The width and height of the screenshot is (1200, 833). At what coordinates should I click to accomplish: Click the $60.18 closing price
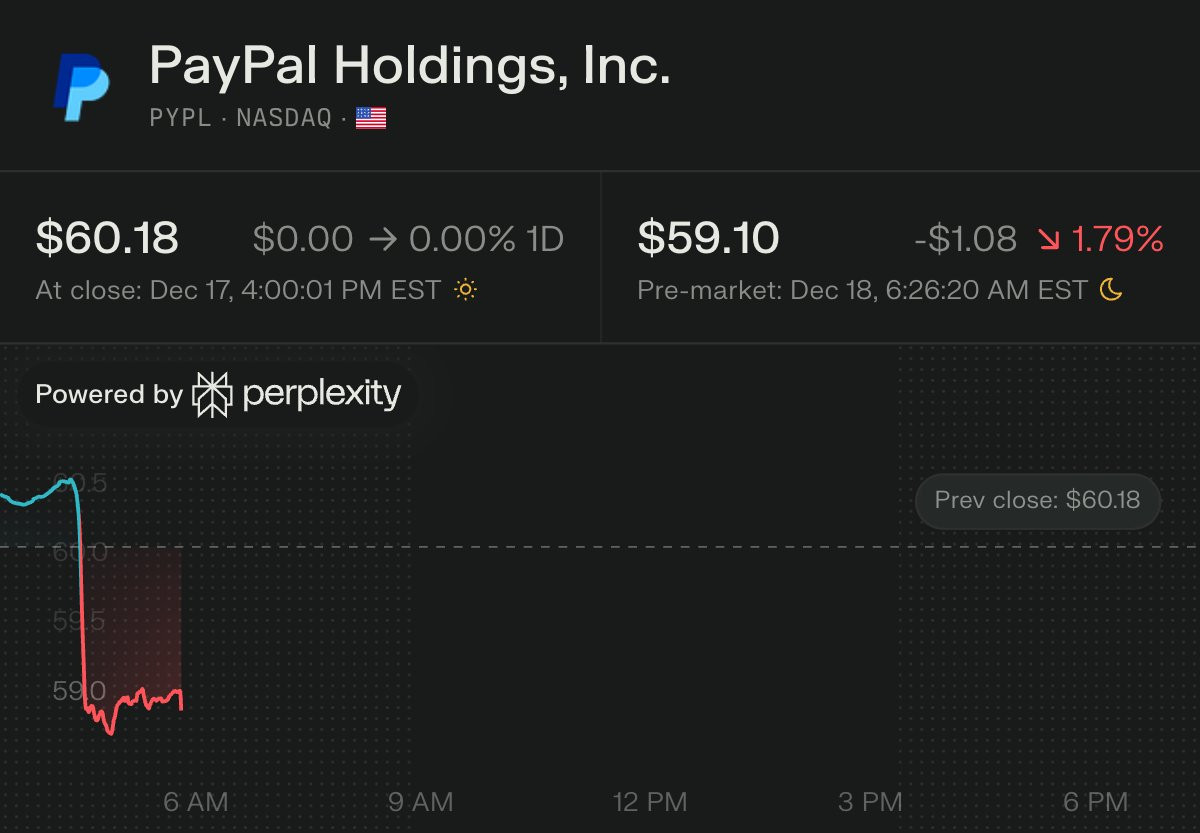pyautogui.click(x=107, y=238)
